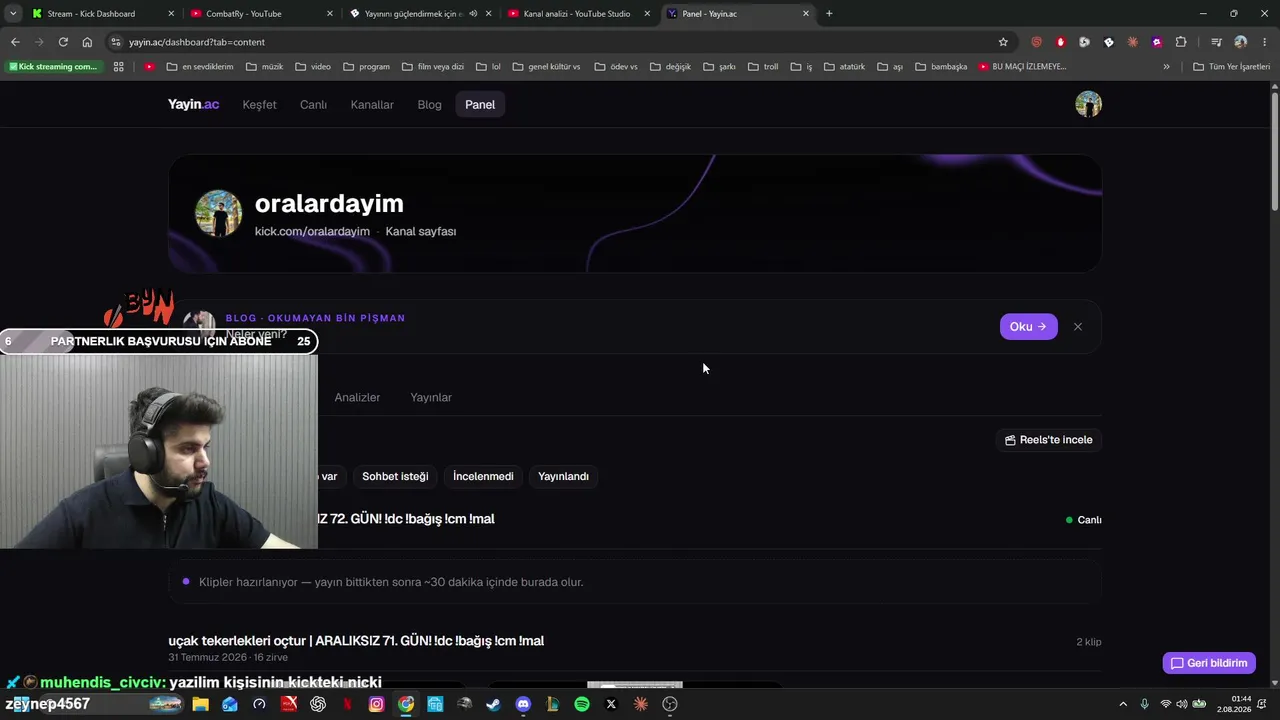This screenshot has height=720, width=1280.
Task: Open the 'en sevdiklerim' bookmark folder
Action: click(200, 67)
